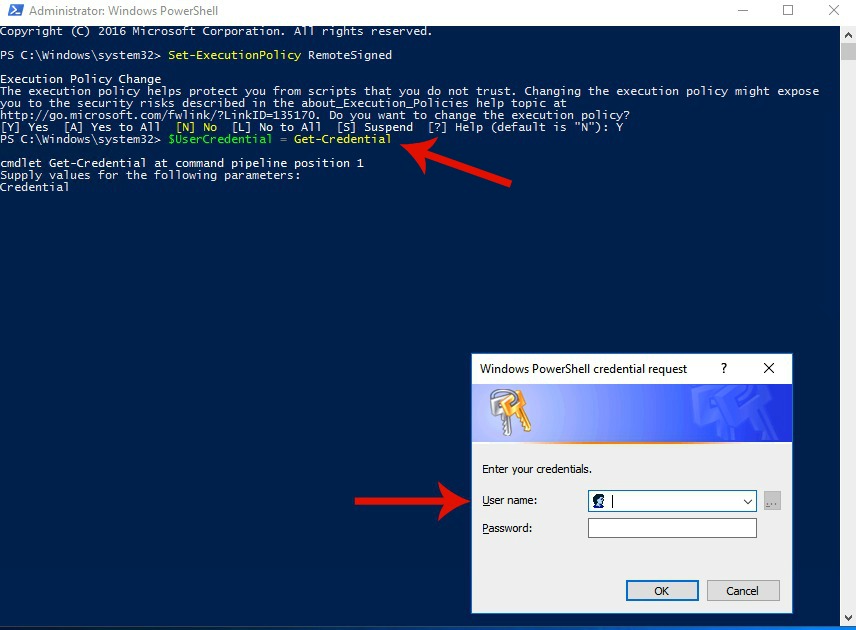Close the Administrator PowerShell window

click(833, 11)
